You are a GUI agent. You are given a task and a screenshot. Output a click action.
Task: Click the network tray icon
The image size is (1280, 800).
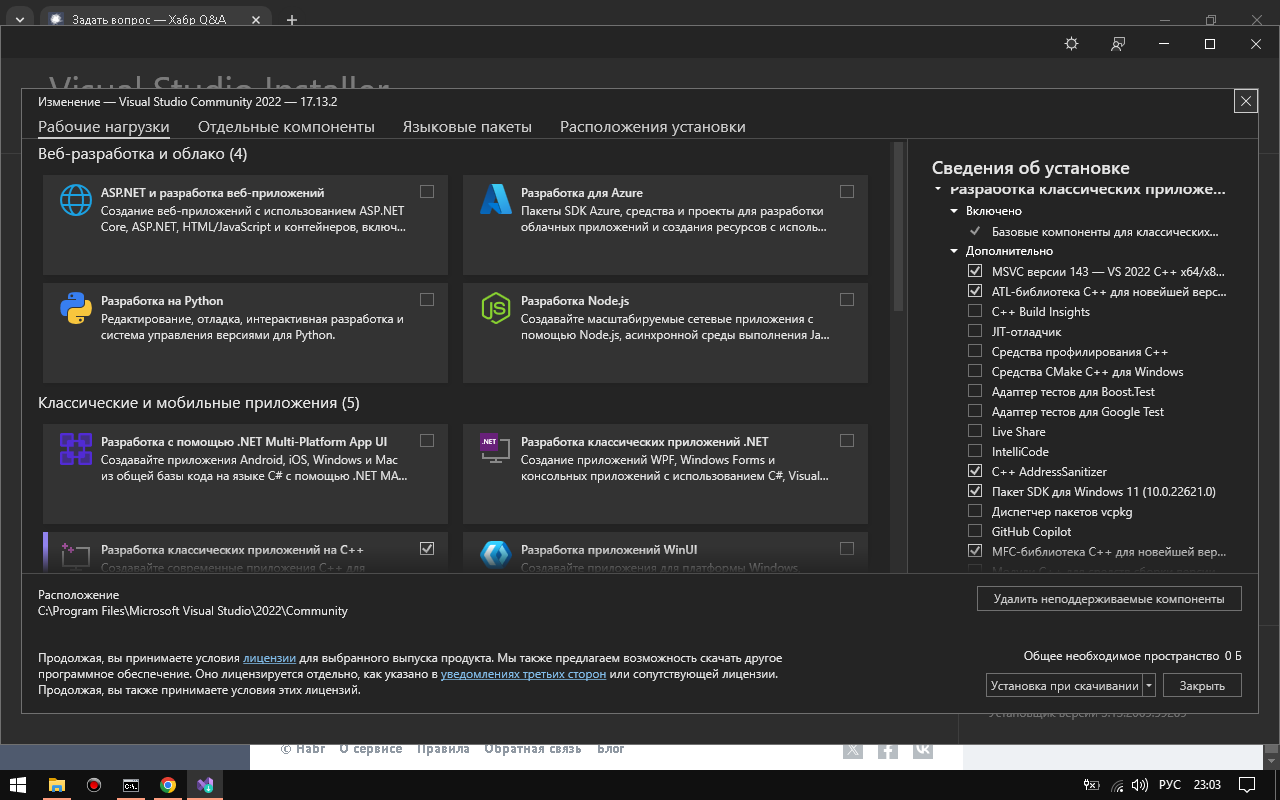coord(1115,785)
